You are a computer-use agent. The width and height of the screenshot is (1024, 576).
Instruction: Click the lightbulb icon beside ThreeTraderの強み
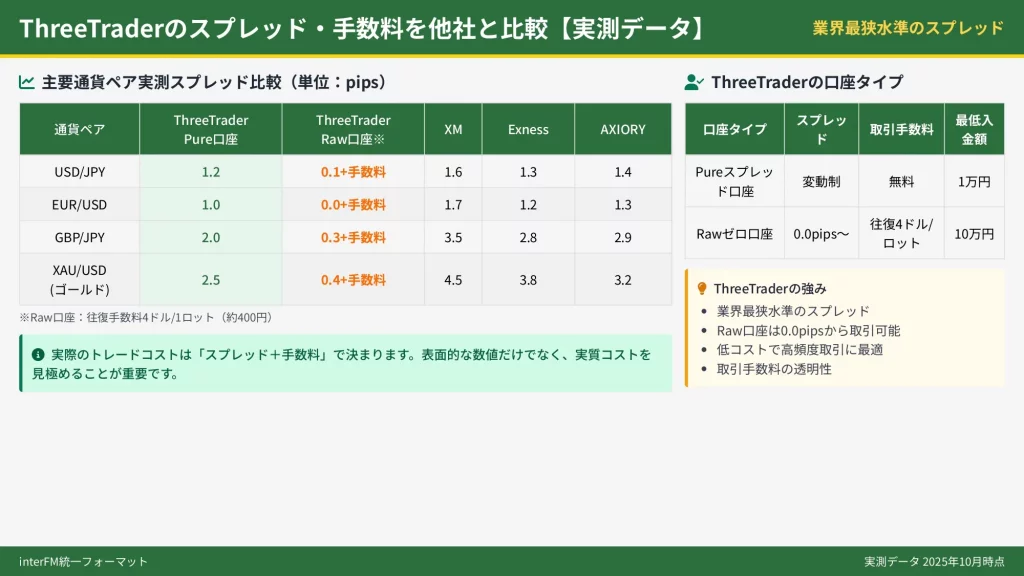click(x=702, y=288)
